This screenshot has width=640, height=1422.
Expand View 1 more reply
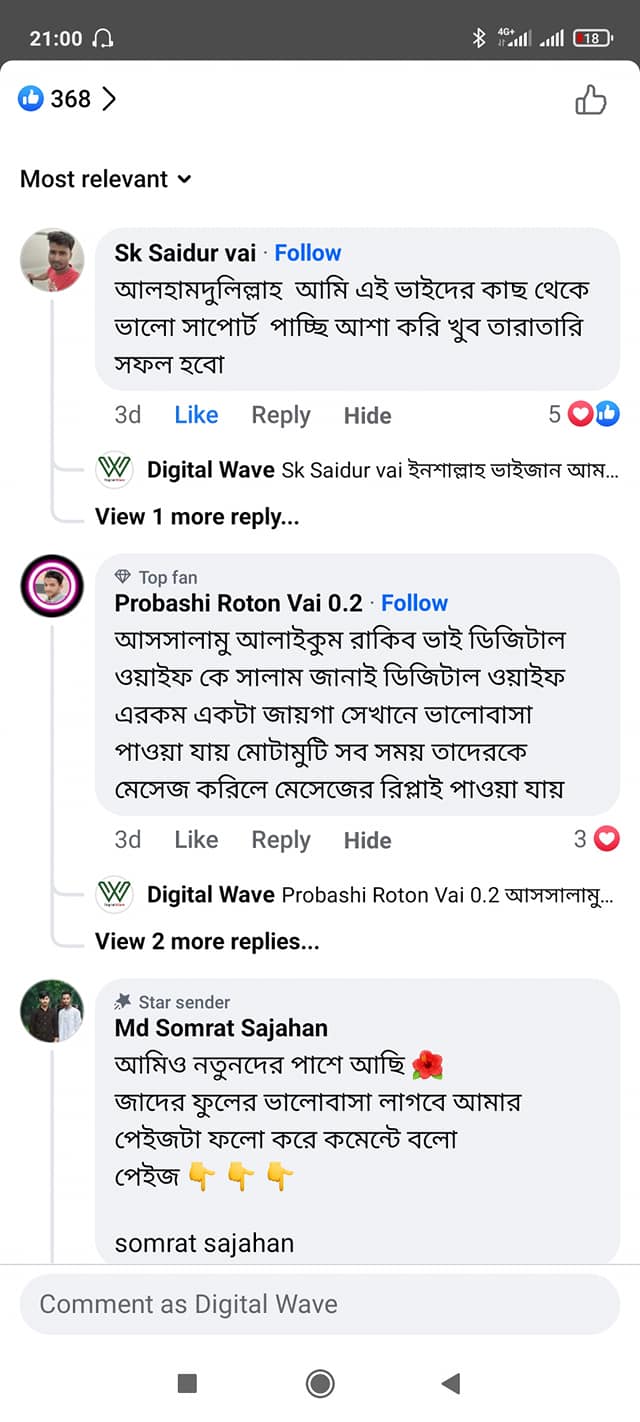pyautogui.click(x=197, y=517)
